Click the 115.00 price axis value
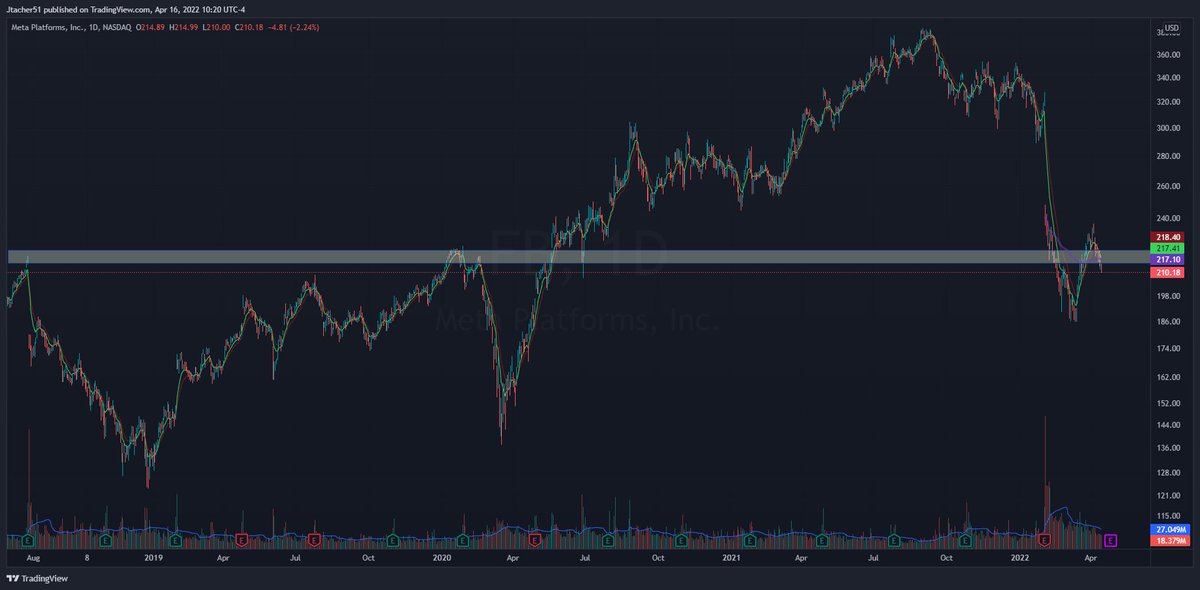The width and height of the screenshot is (1200, 590). click(1170, 515)
